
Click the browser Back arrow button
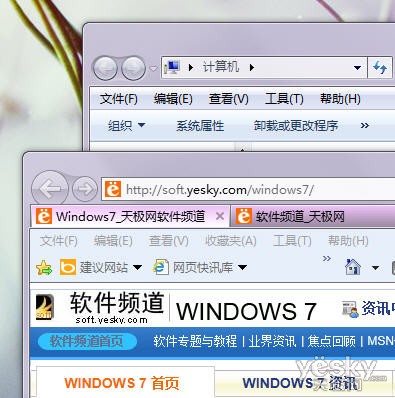point(49,189)
